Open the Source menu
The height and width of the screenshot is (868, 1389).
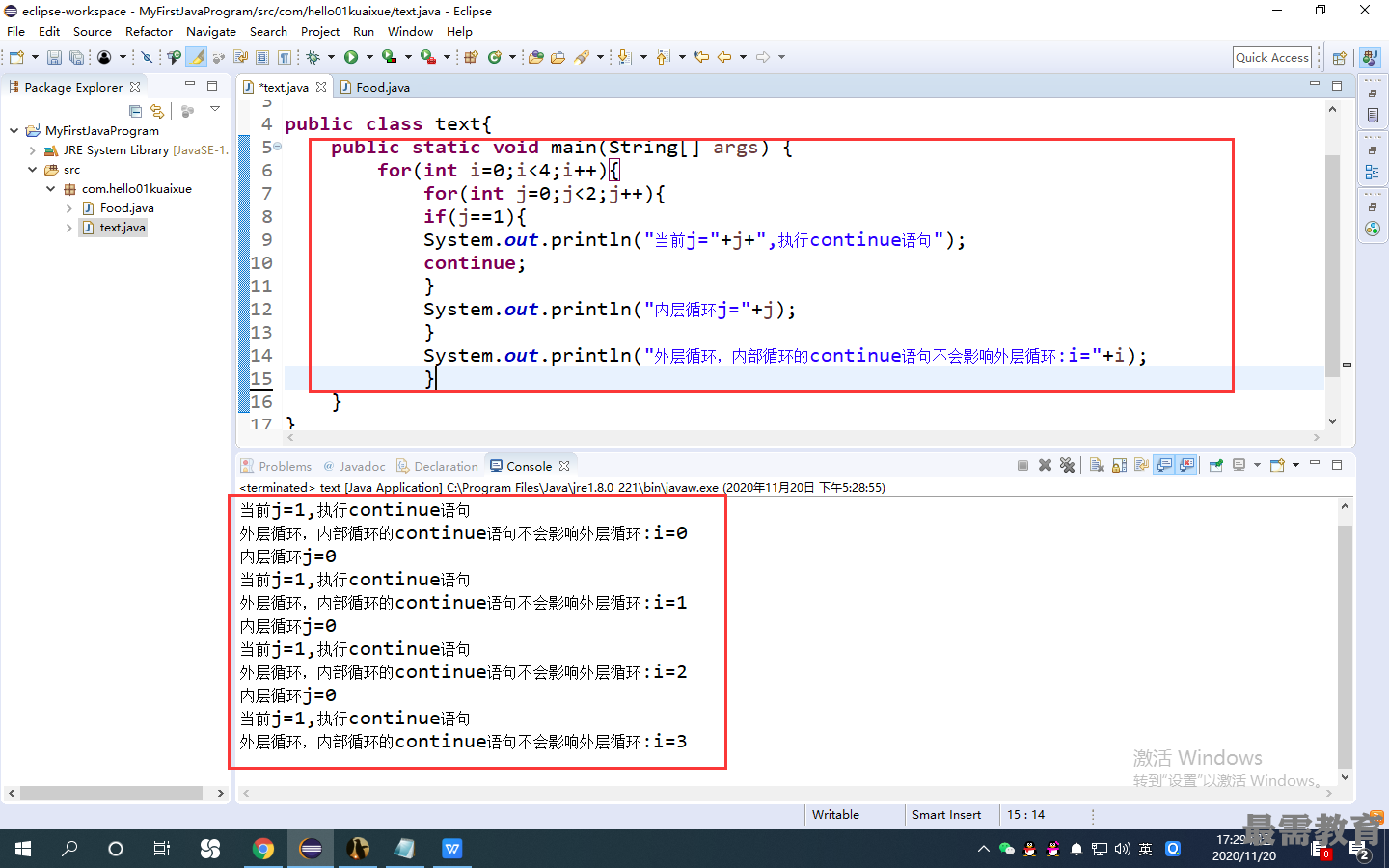(92, 31)
